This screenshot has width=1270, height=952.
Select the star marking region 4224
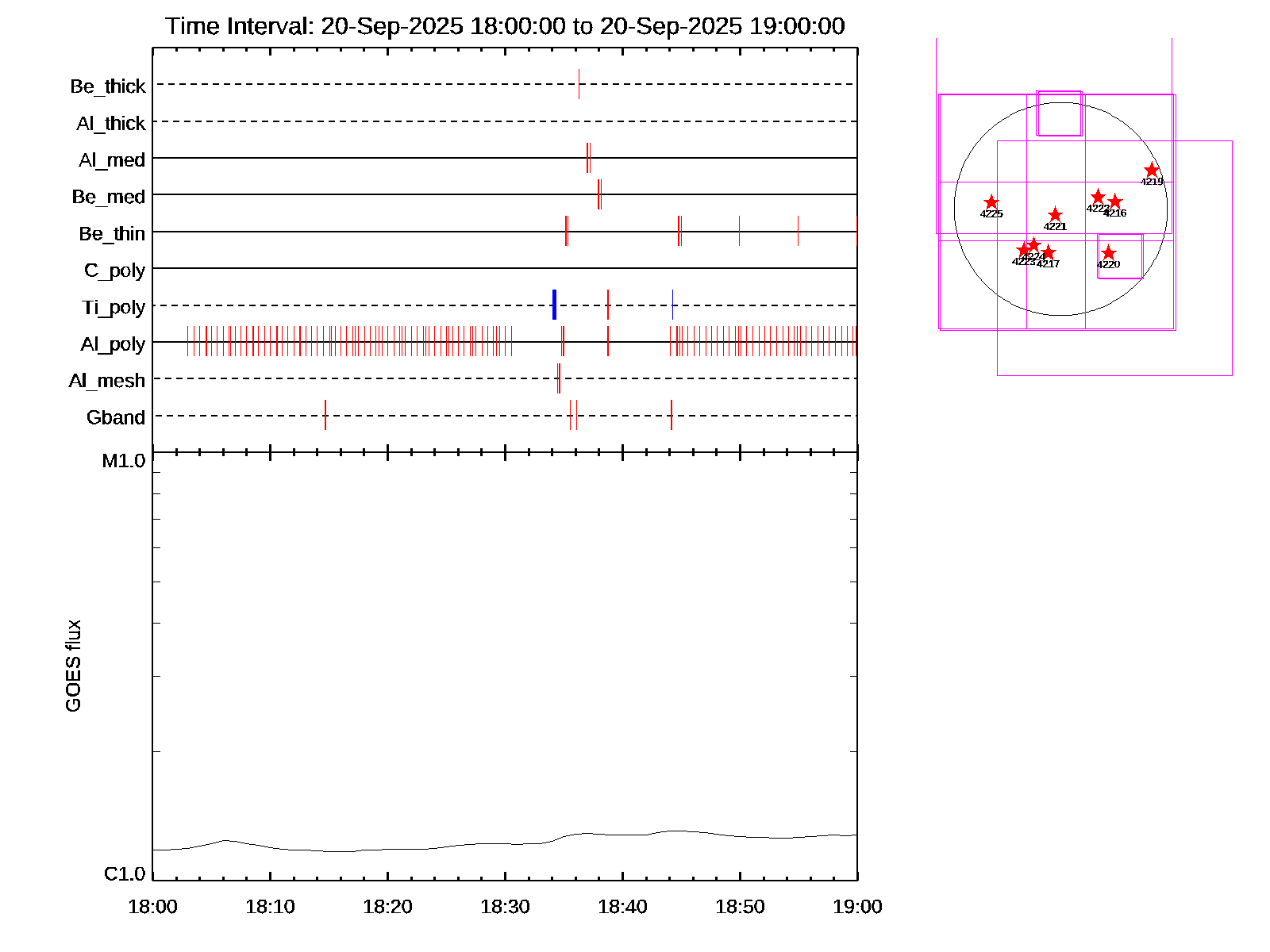(x=1033, y=245)
